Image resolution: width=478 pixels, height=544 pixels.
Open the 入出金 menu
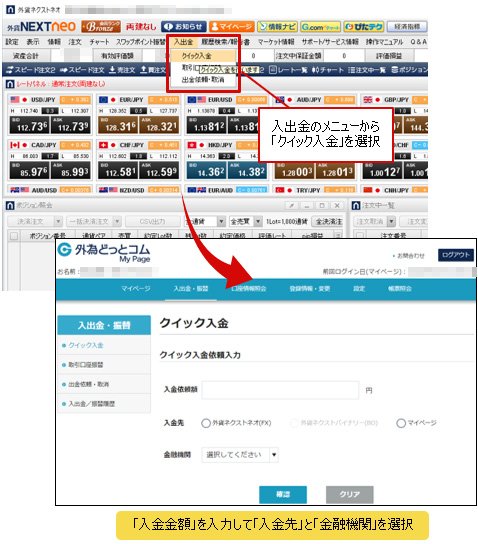click(x=183, y=42)
